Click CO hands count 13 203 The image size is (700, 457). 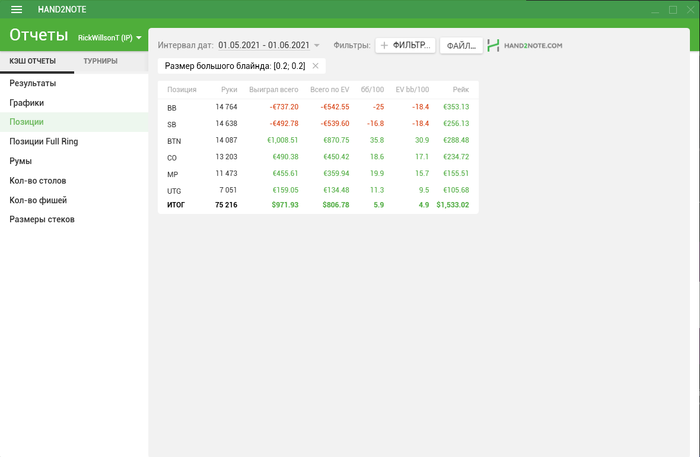[x=226, y=157]
